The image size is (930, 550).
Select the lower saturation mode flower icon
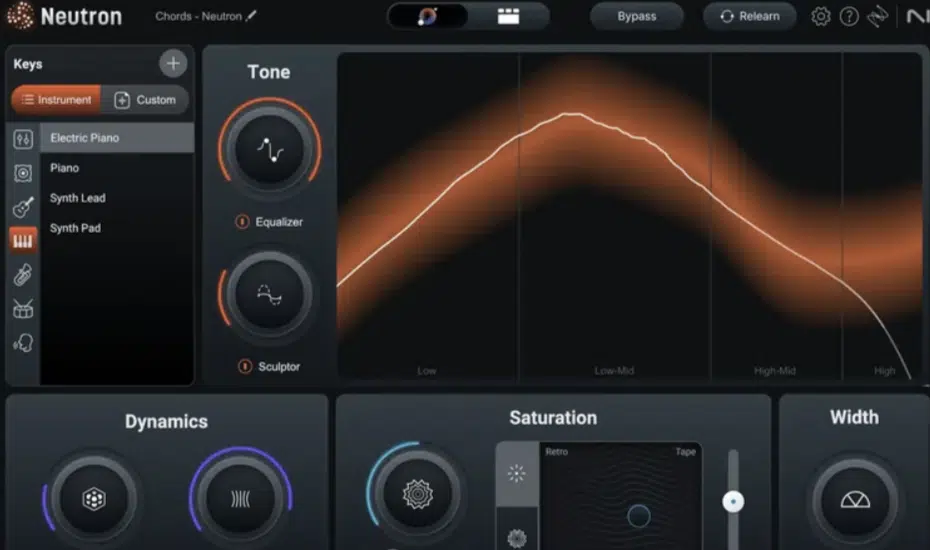(x=517, y=538)
